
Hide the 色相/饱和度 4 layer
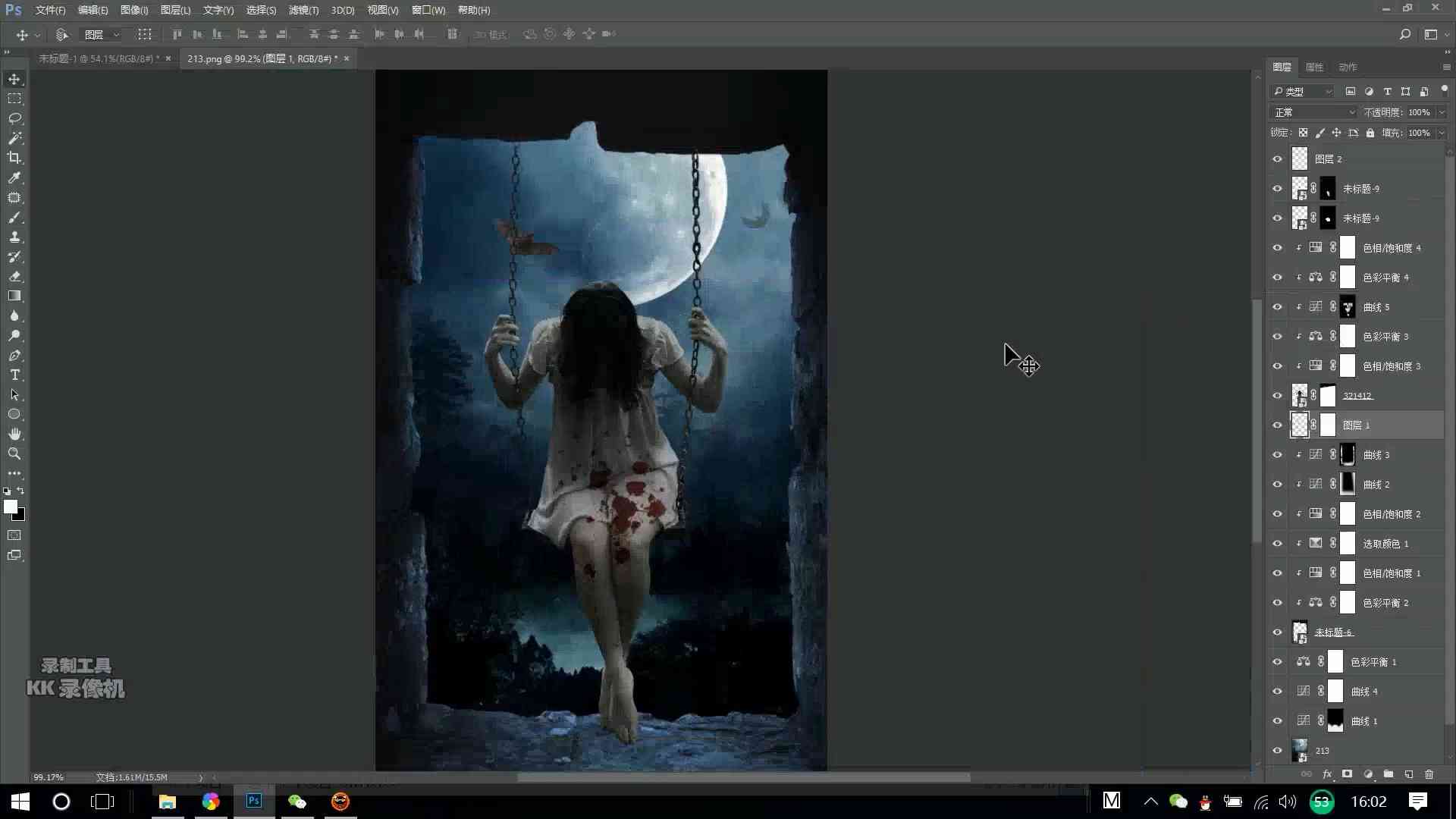[x=1278, y=248]
